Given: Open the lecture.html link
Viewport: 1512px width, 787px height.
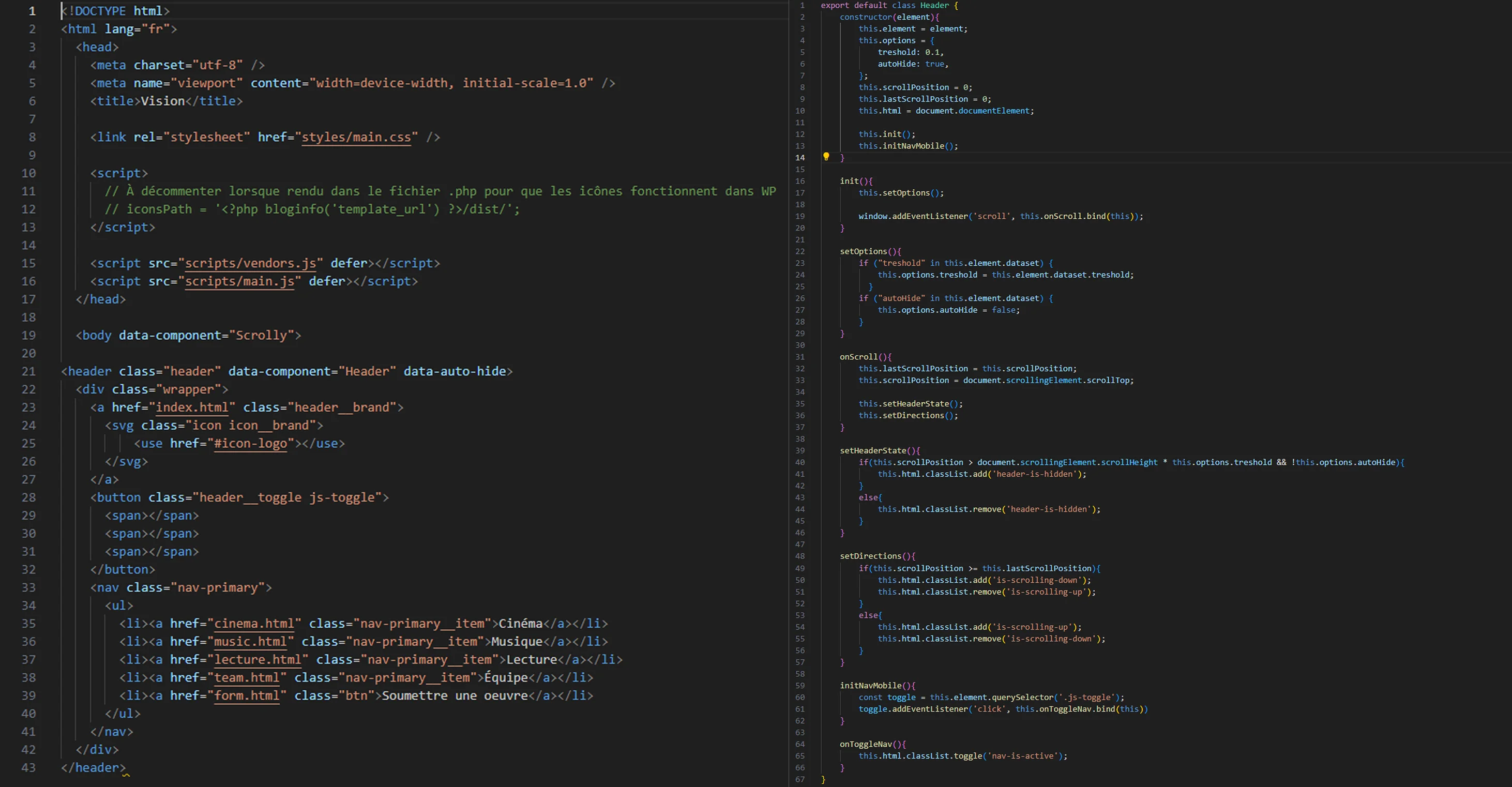Looking at the screenshot, I should 257,660.
